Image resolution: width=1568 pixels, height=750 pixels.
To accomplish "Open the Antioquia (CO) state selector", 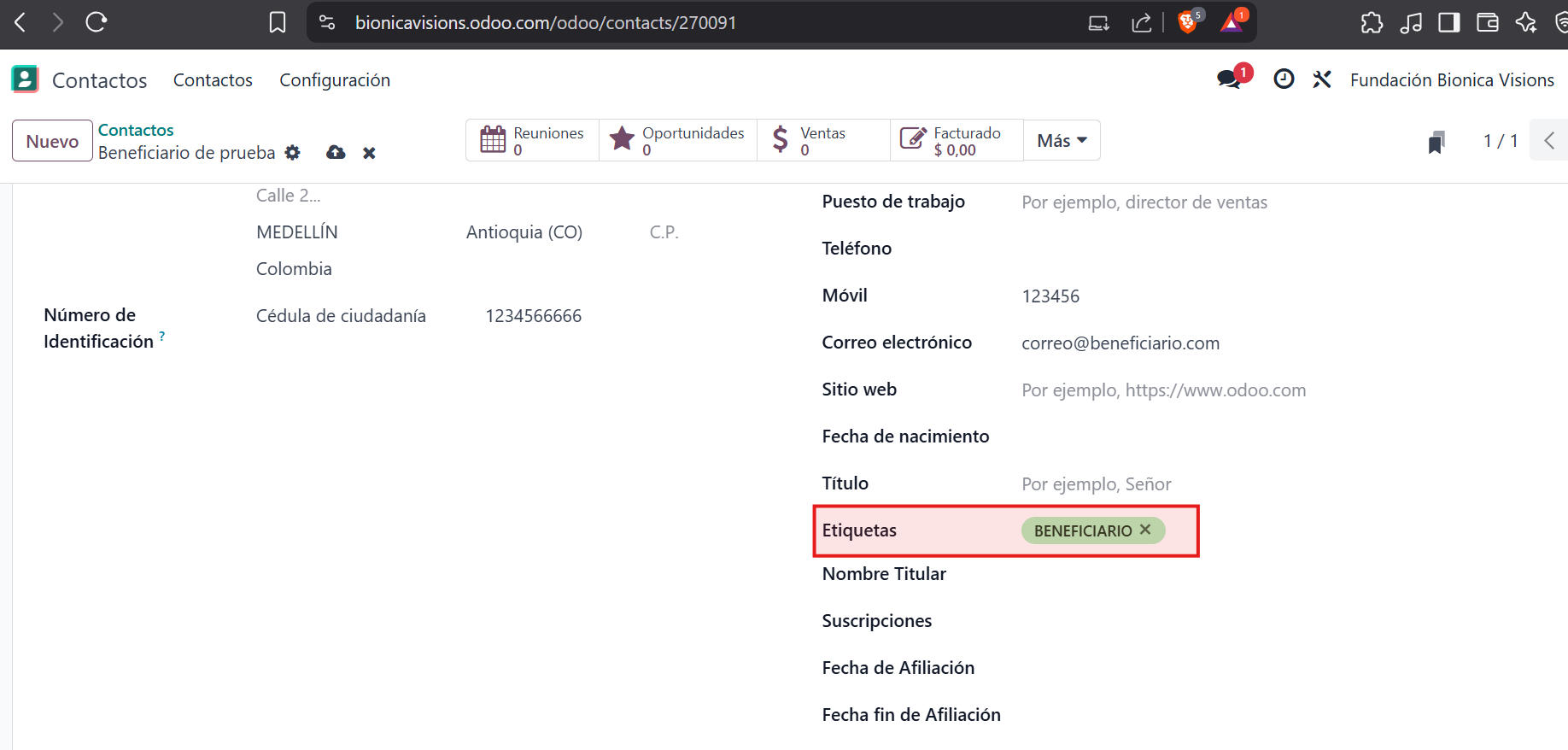I will pyautogui.click(x=524, y=232).
